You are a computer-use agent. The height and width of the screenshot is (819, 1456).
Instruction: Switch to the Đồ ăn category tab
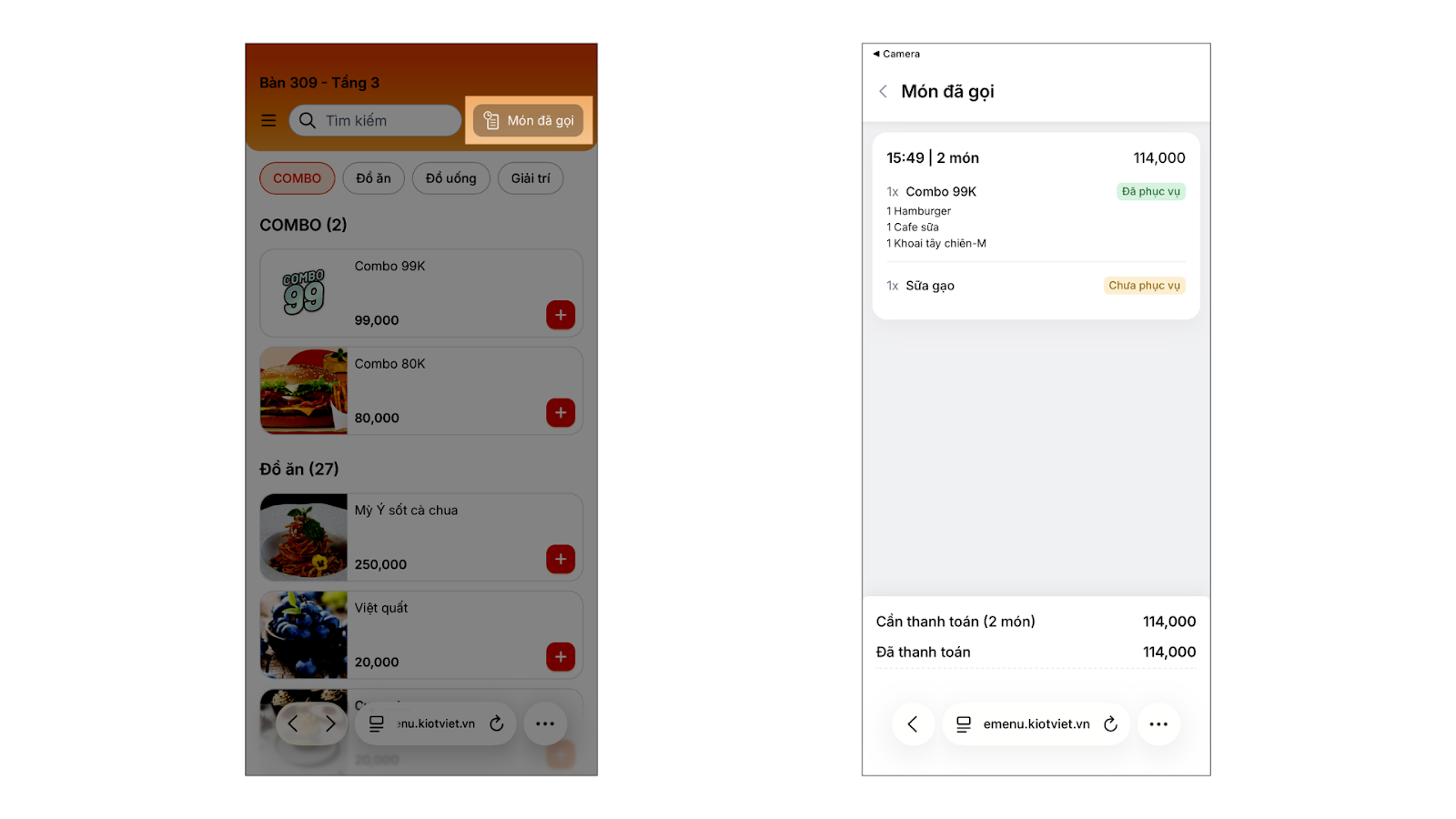tap(373, 178)
